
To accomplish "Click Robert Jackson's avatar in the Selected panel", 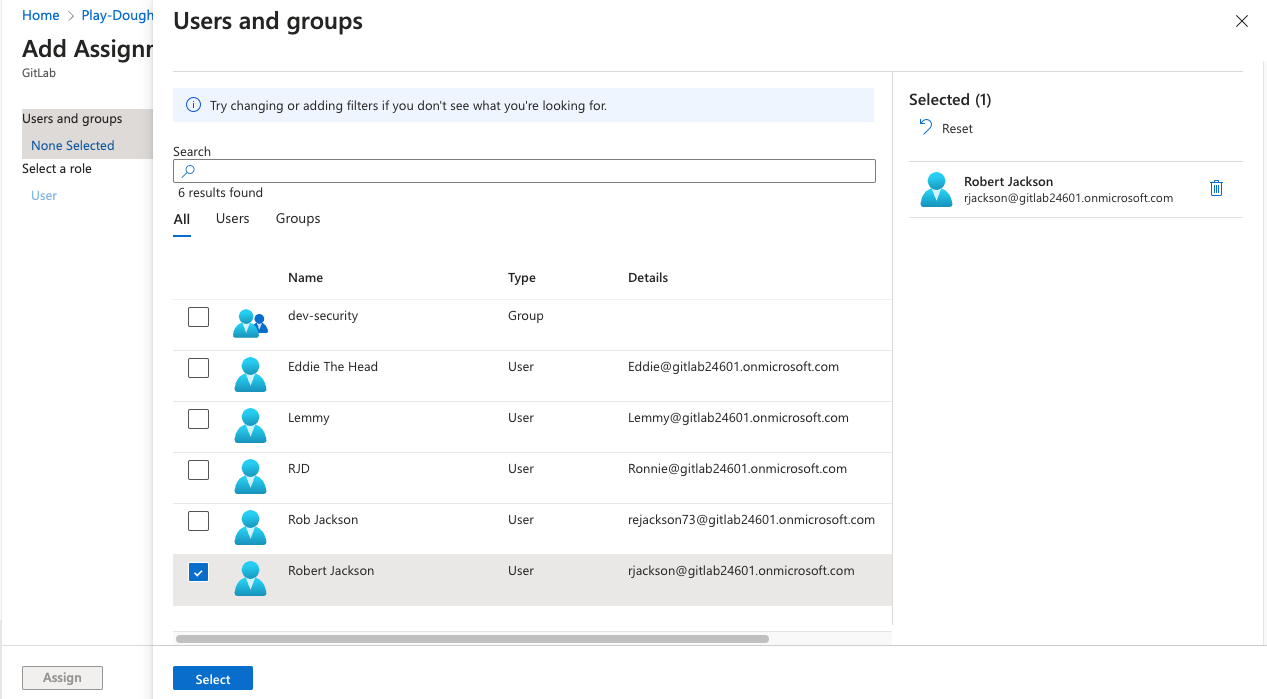I will [935, 188].
